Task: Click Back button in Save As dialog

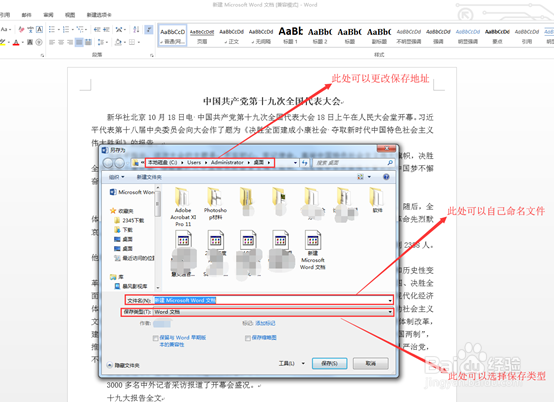Action: tap(108, 163)
